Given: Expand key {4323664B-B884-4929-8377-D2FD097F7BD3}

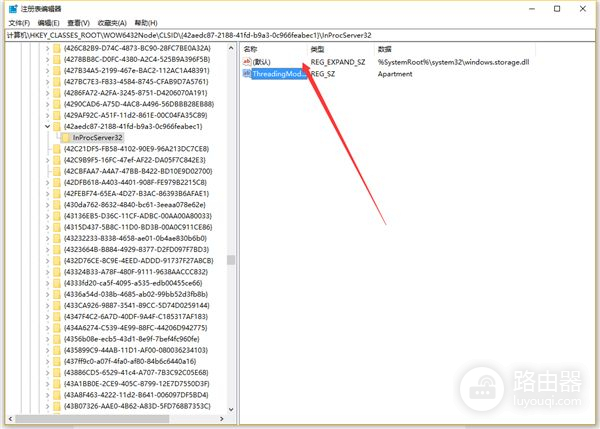Looking at the screenshot, I should [47, 250].
